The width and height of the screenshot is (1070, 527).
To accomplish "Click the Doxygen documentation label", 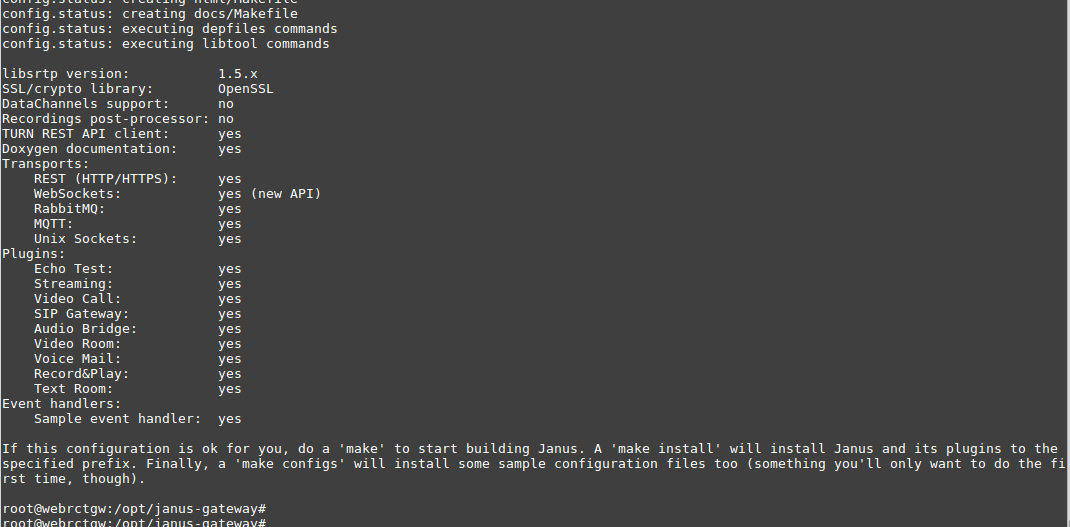I will (89, 149).
